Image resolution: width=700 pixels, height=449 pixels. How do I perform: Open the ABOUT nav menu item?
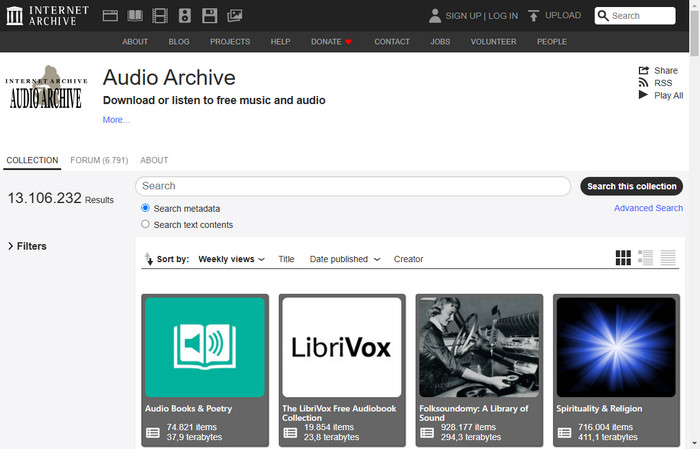[x=135, y=42]
